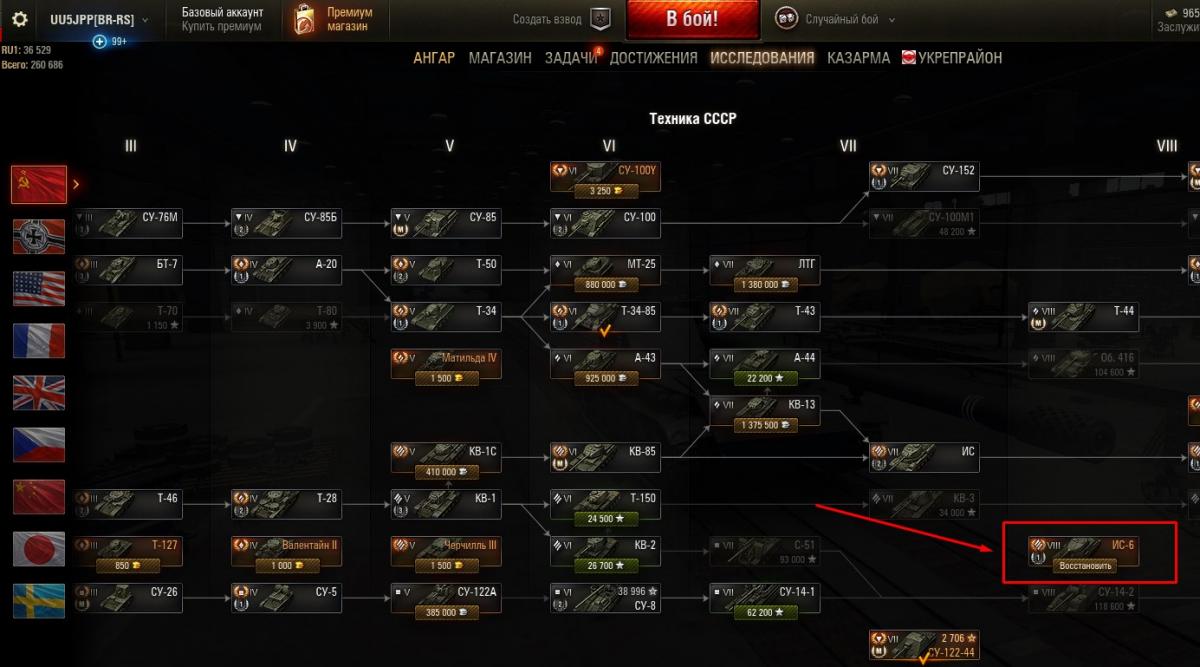The height and width of the screenshot is (667, 1200).
Task: Open the Premium shop icon
Action: coord(305,19)
